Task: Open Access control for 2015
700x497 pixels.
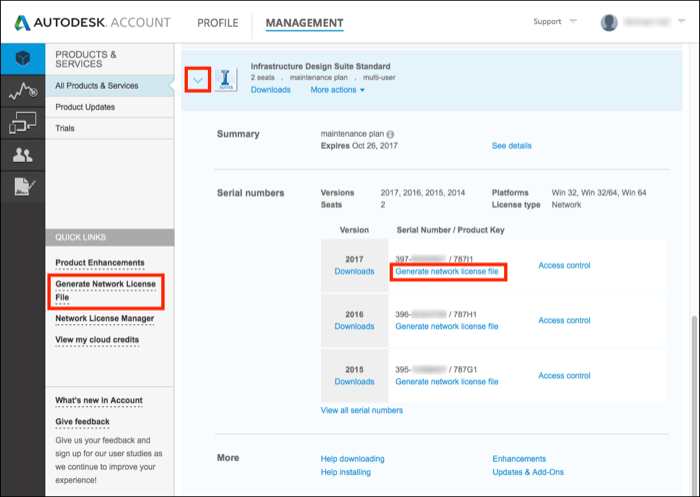Action: (564, 376)
